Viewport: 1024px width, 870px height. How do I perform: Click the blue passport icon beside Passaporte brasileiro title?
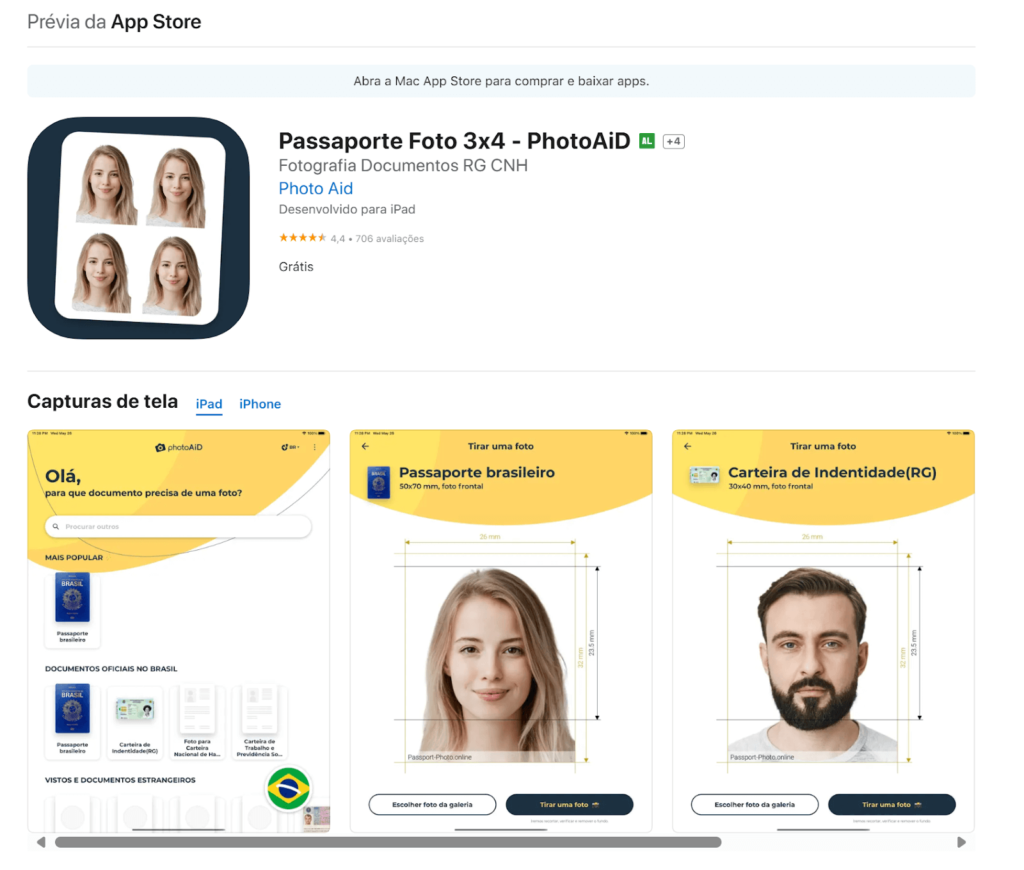(x=379, y=483)
